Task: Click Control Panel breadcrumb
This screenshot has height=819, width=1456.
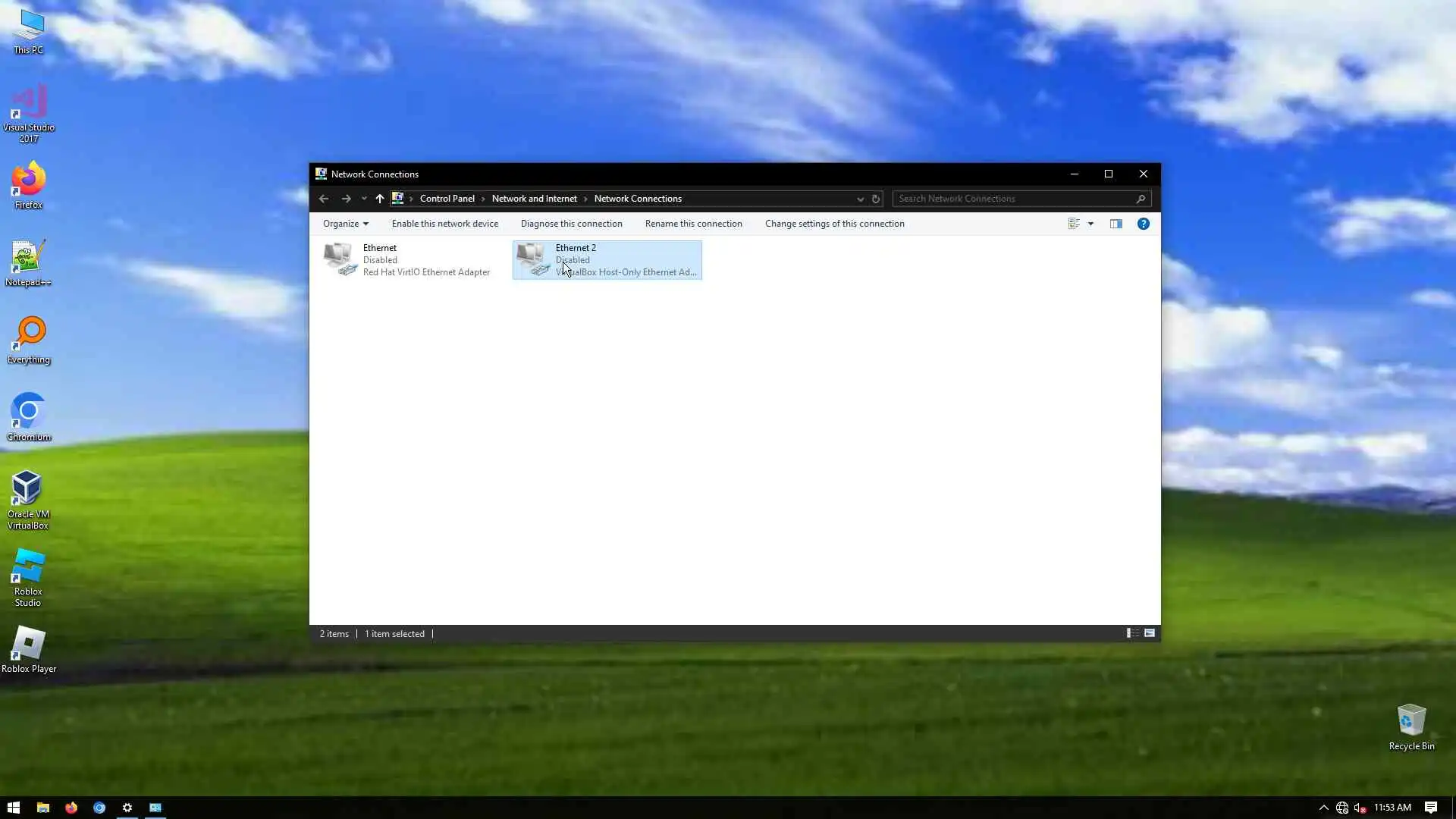Action: pyautogui.click(x=447, y=199)
